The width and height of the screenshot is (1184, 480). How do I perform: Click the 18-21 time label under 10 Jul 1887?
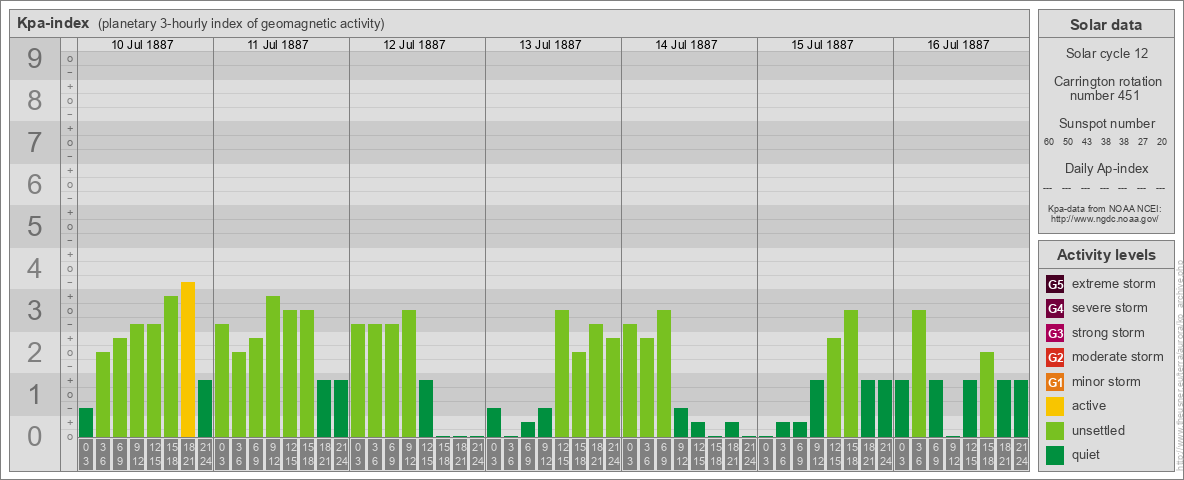188,454
